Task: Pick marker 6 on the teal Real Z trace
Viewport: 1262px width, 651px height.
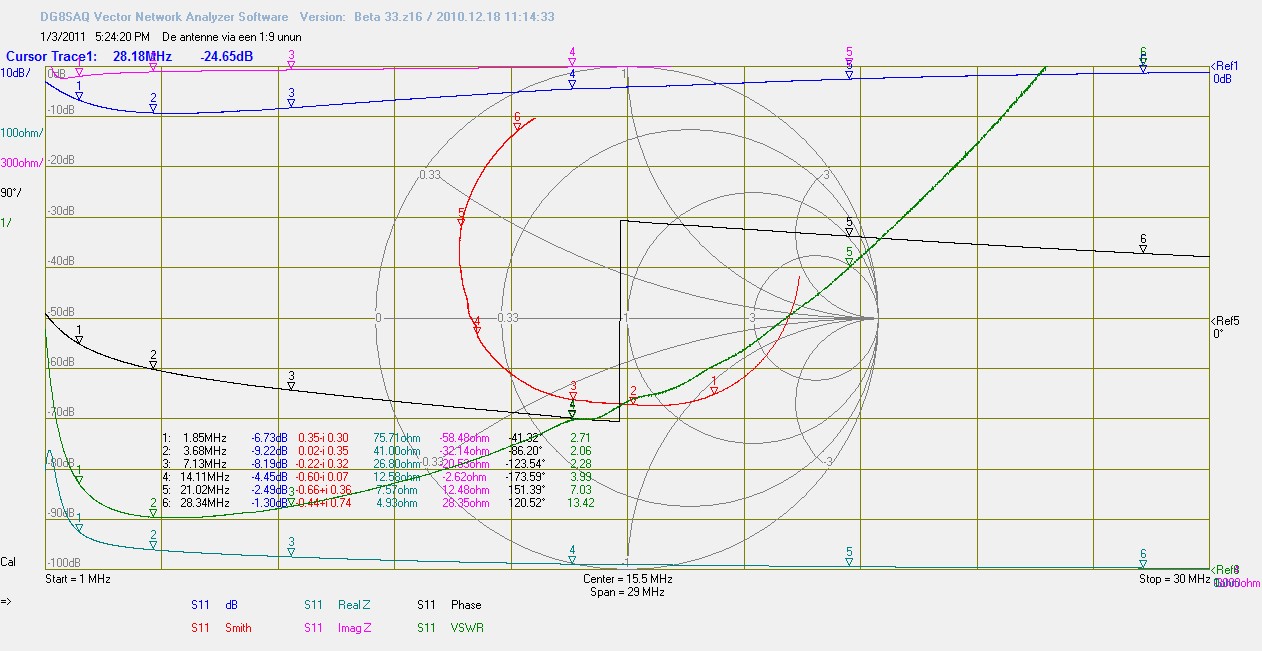Action: tap(1143, 558)
